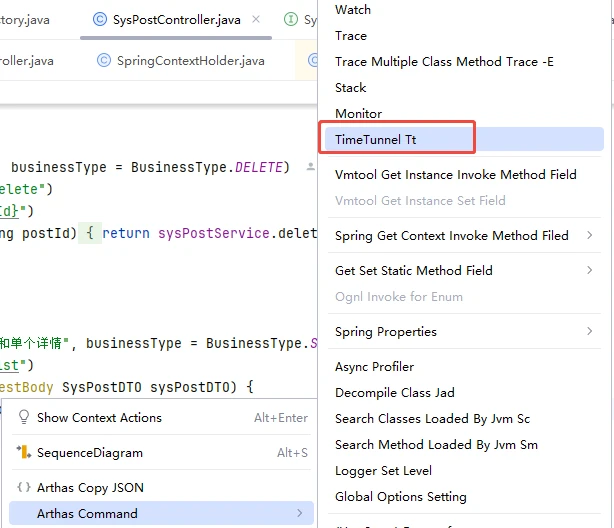Screen dimensions: 614x528
Task: Choose Decompile Class Jad
Action: (394, 393)
